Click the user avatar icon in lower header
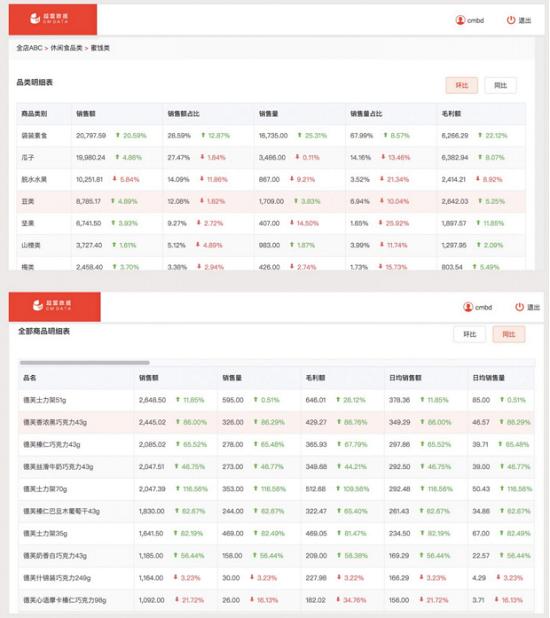 tap(468, 307)
